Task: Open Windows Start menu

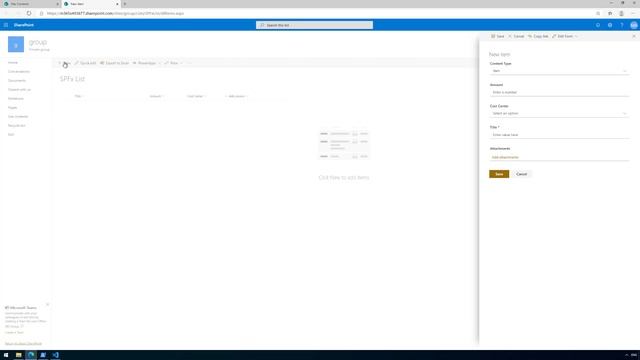Action: pyautogui.click(x=6, y=355)
